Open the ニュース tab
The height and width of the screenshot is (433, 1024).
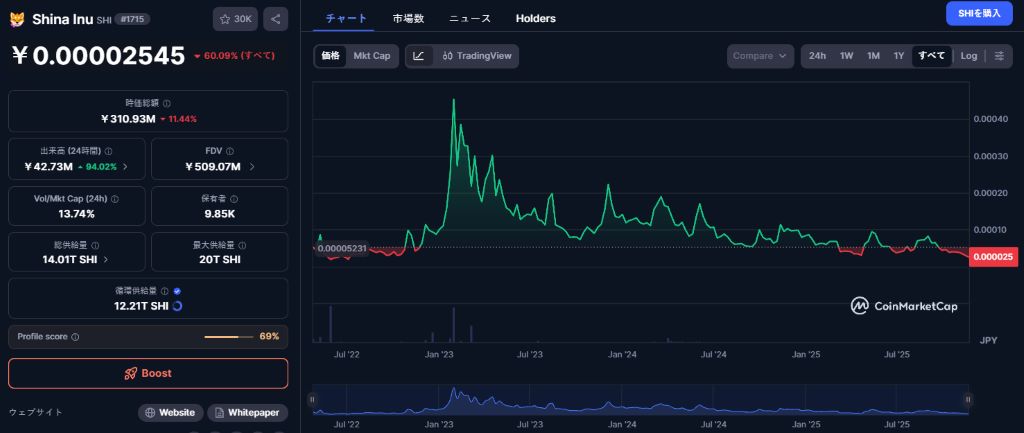click(x=469, y=18)
